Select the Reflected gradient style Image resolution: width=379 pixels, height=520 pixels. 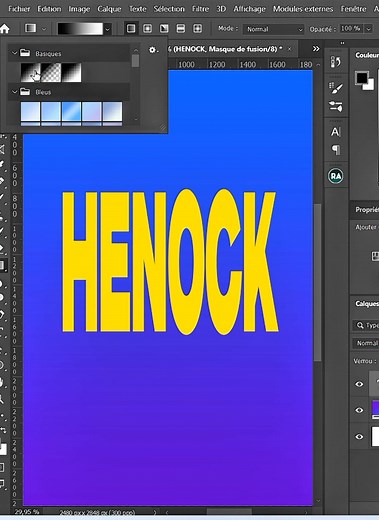pyautogui.click(x=181, y=29)
